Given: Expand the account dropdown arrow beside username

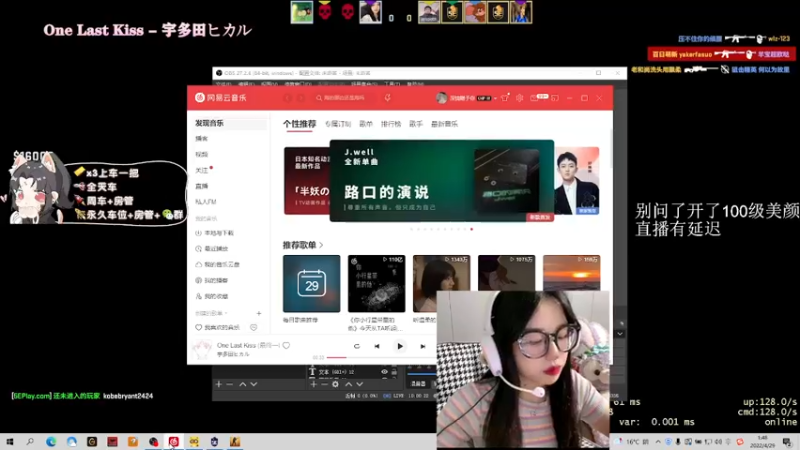Looking at the screenshot, I should click(495, 98).
